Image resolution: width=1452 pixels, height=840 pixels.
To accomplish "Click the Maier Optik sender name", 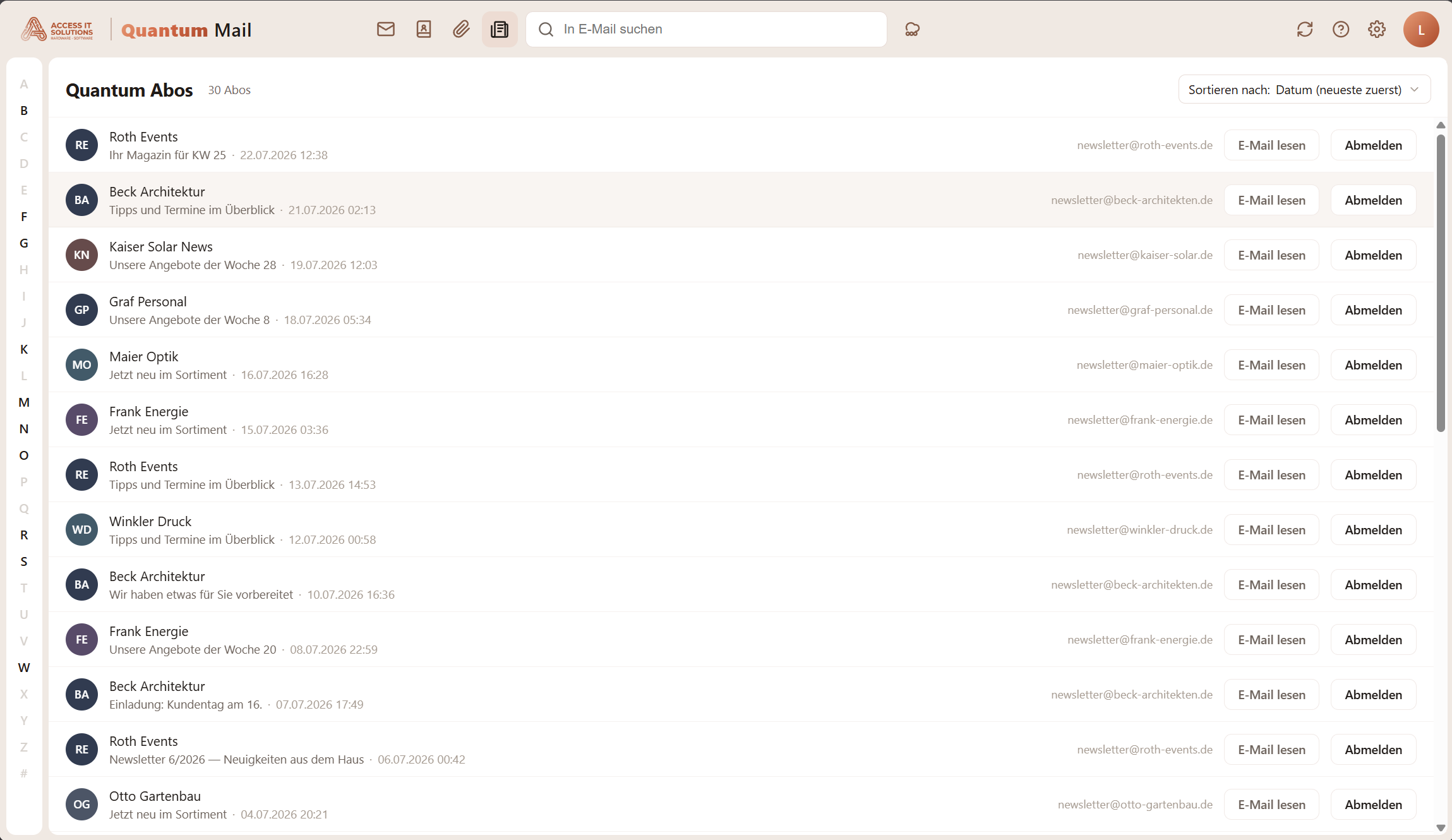I will 143,357.
